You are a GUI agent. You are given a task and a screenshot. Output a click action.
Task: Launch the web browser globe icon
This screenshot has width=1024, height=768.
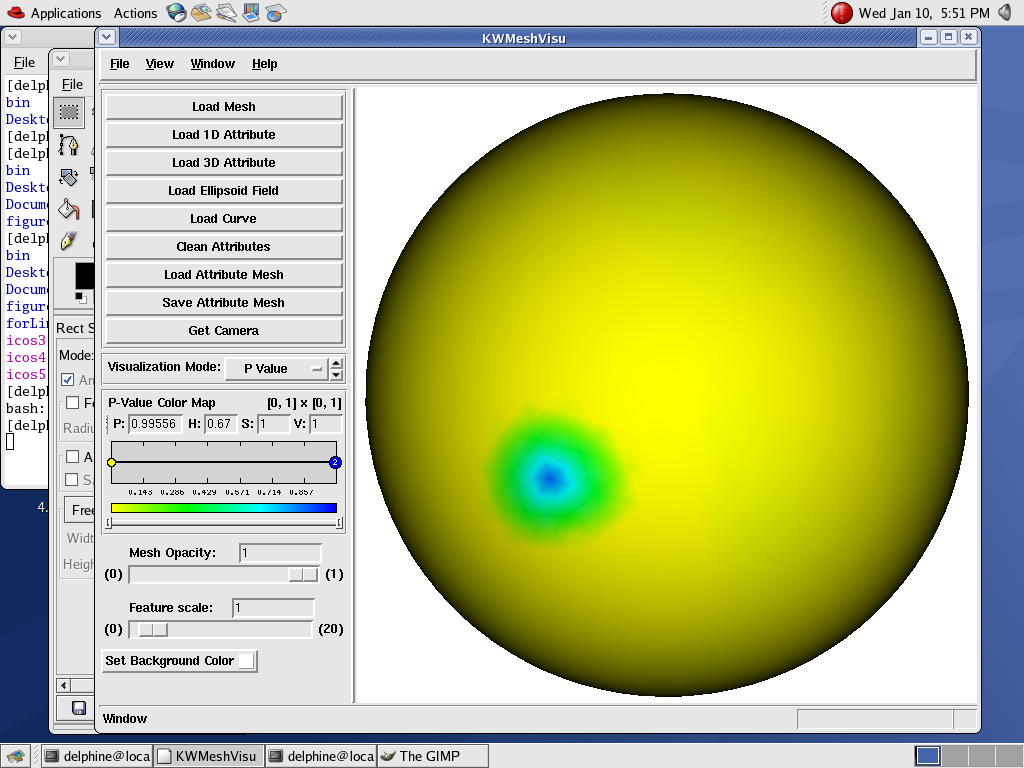(x=177, y=13)
